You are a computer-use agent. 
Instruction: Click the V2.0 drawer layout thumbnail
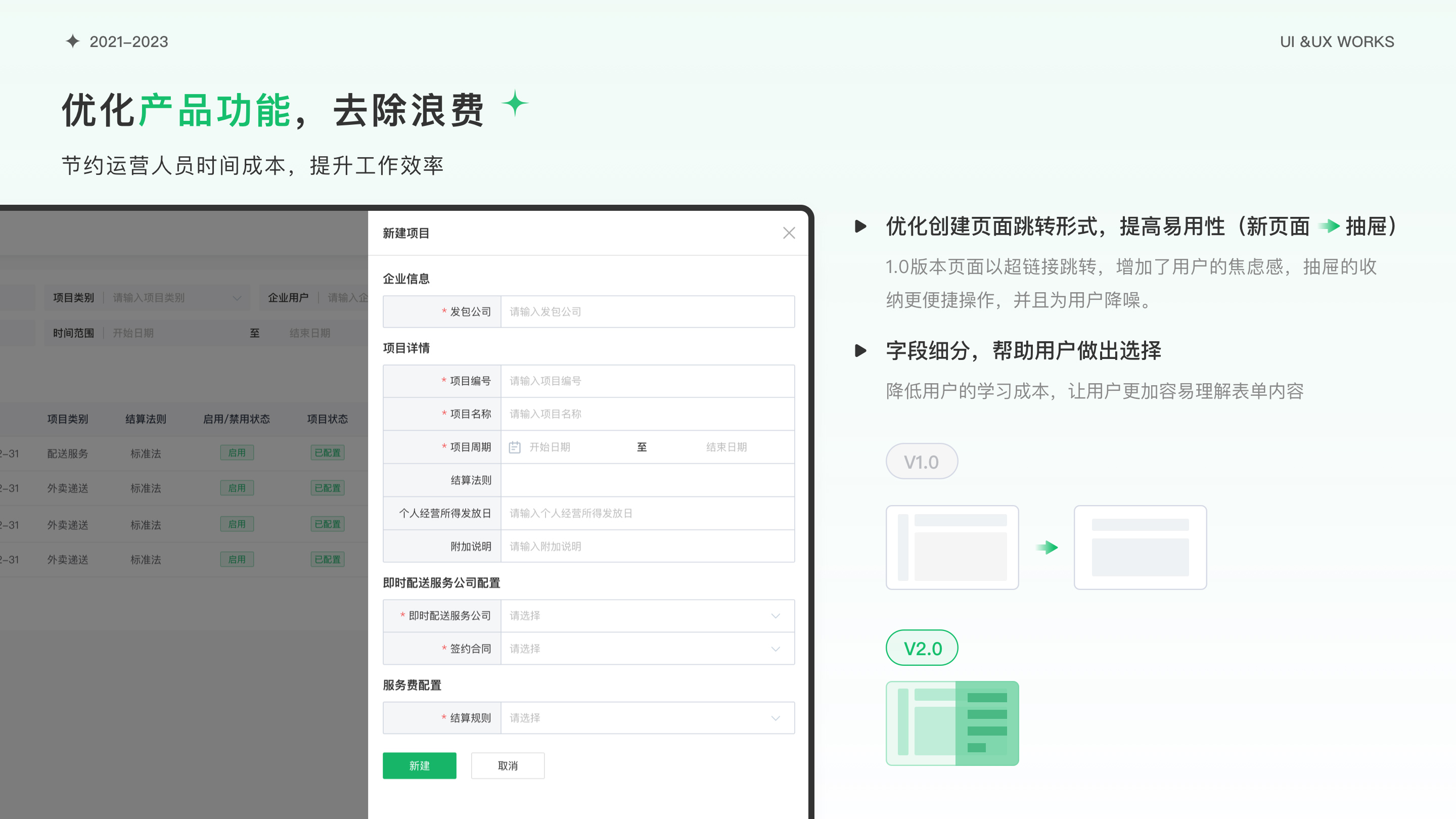[952, 723]
